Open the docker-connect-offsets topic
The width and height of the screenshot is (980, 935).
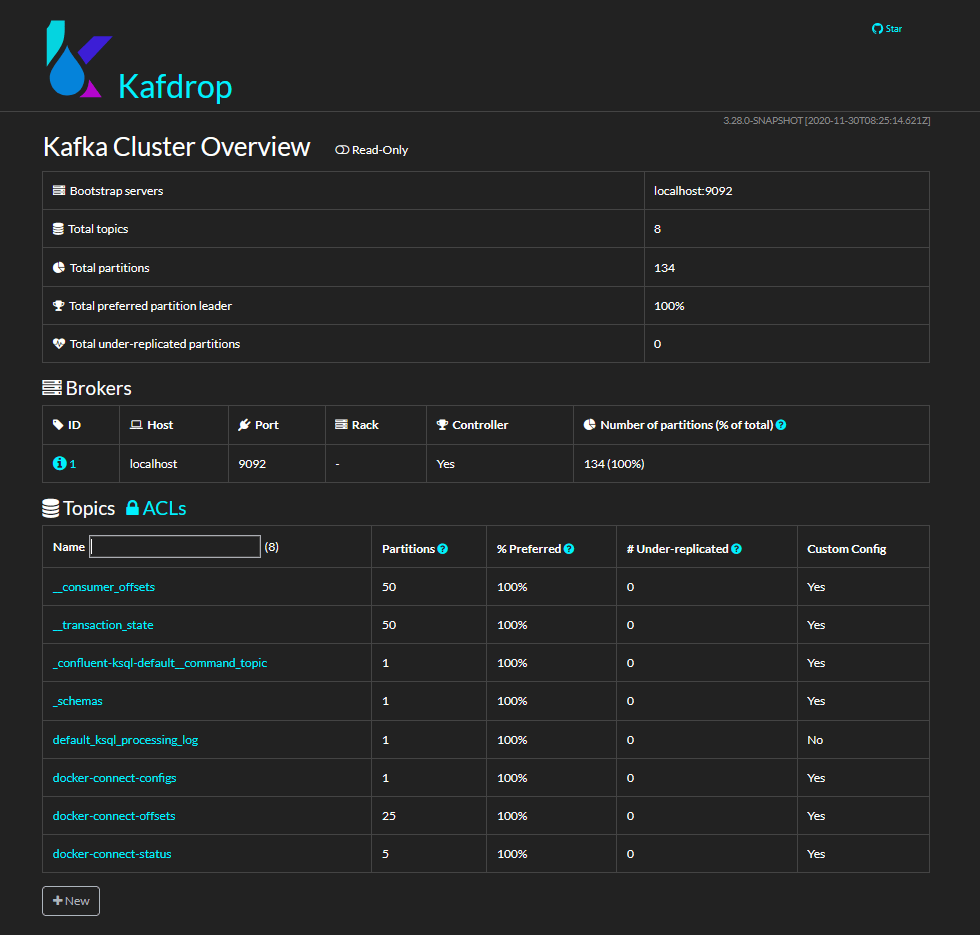point(114,816)
